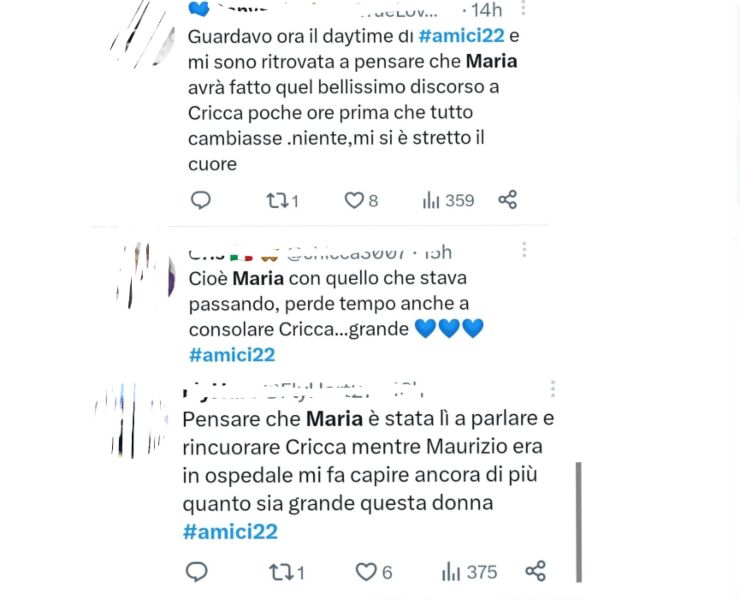Open profile picture of 'Cioè Maria' tweet author
The width and height of the screenshot is (740, 599).
pyautogui.click(x=141, y=275)
